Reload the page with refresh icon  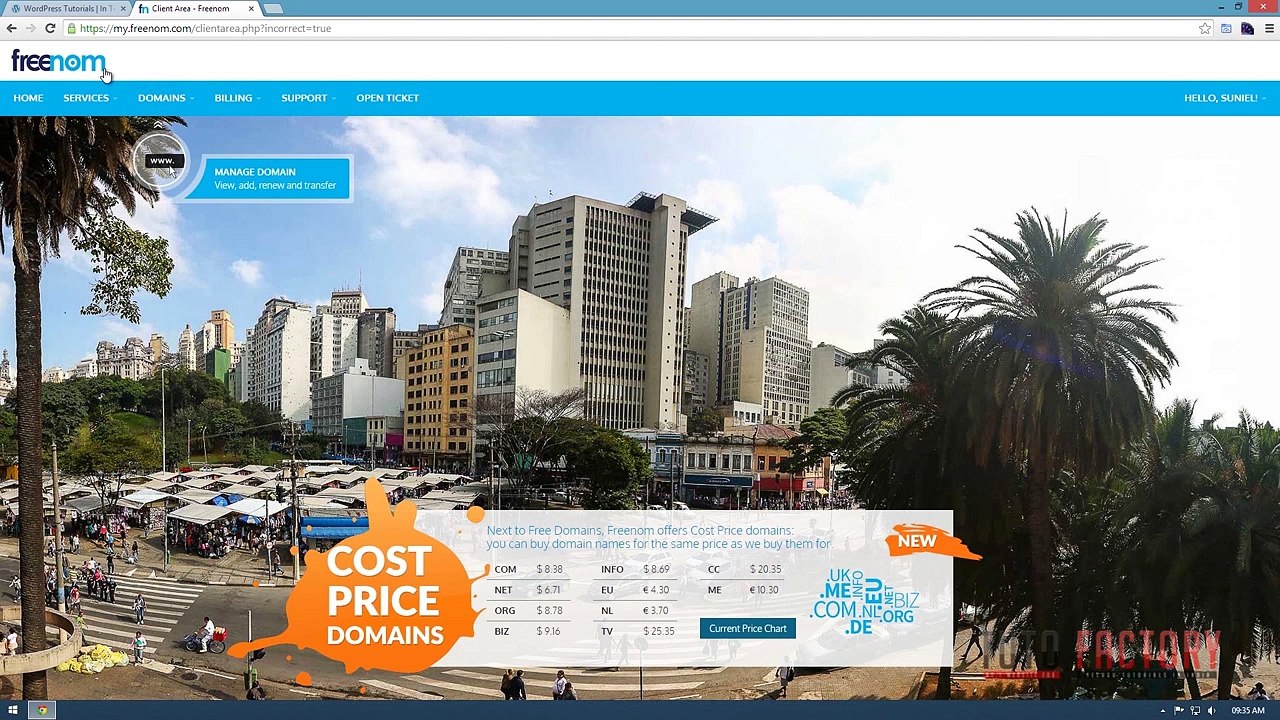click(x=50, y=28)
